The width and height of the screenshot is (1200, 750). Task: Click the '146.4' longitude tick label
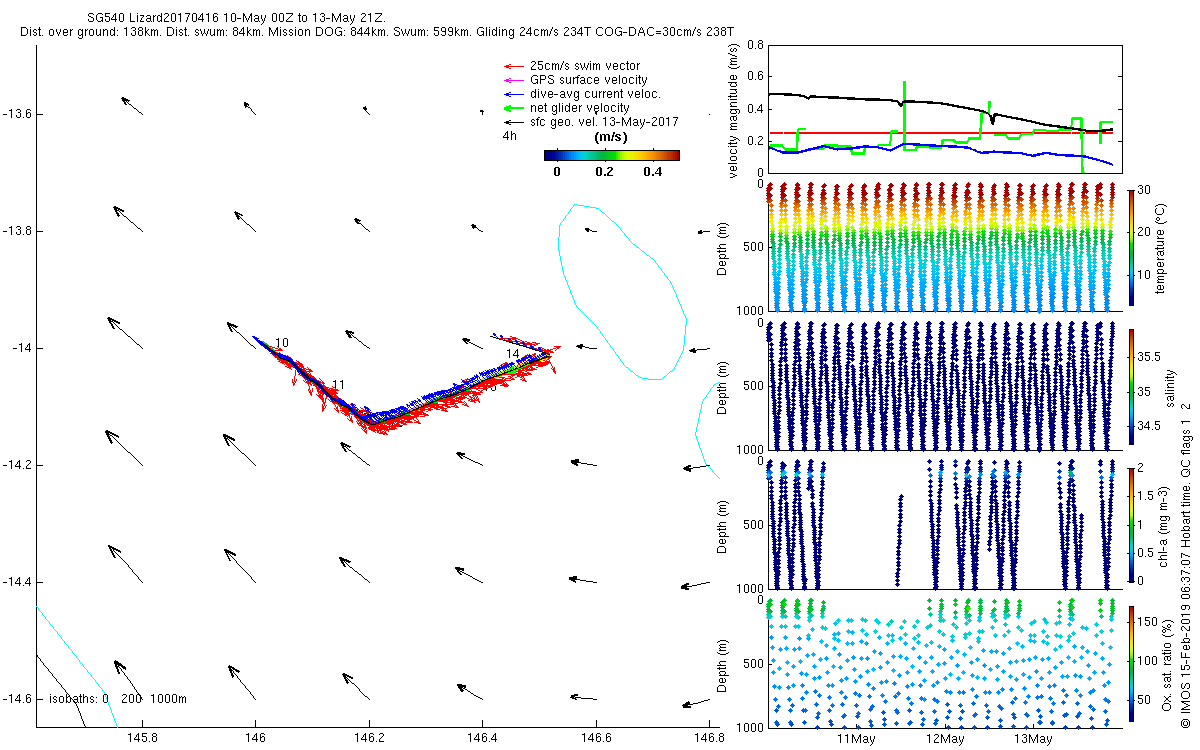pos(482,738)
